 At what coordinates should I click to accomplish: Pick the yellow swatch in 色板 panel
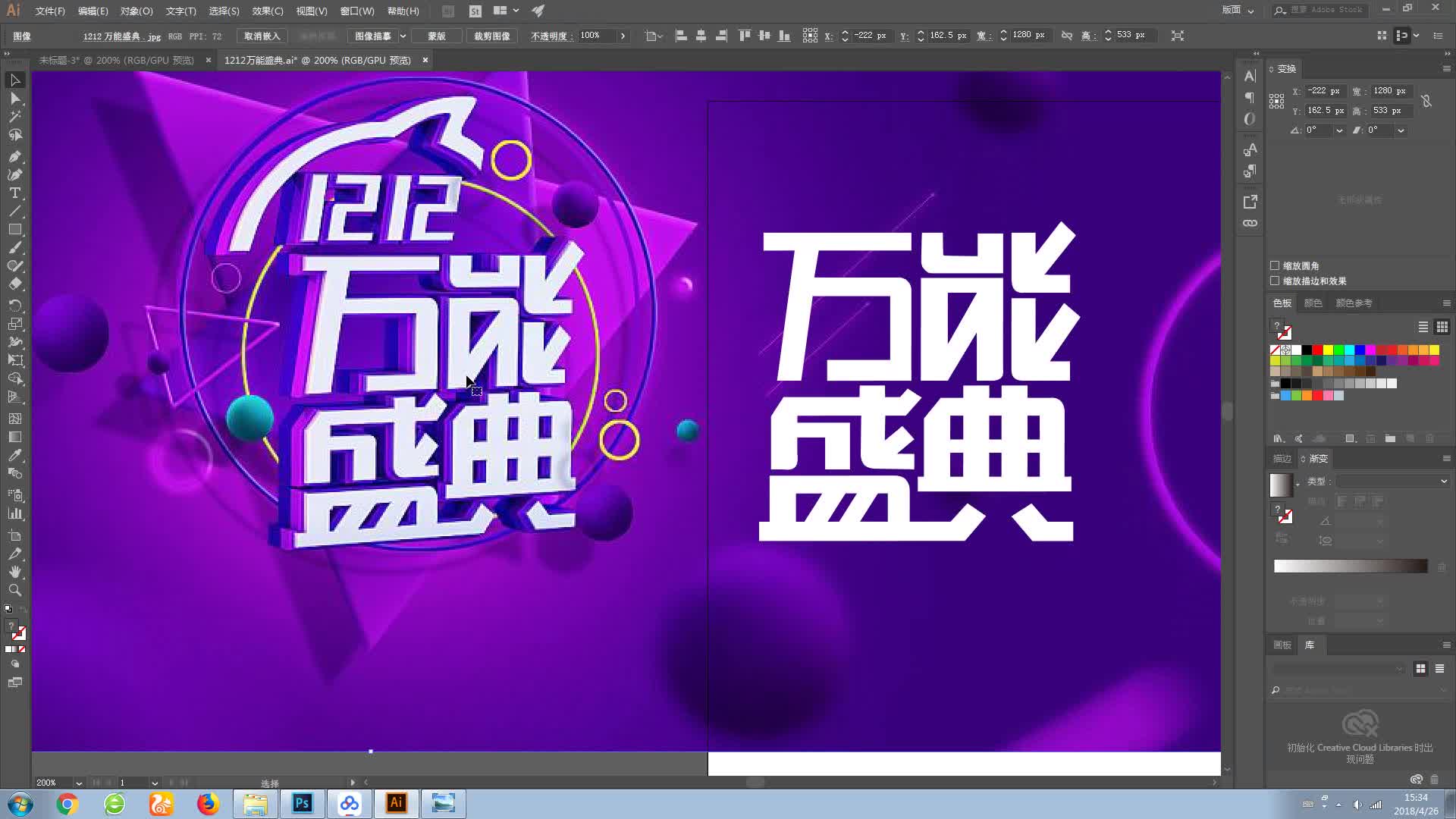click(x=1328, y=350)
